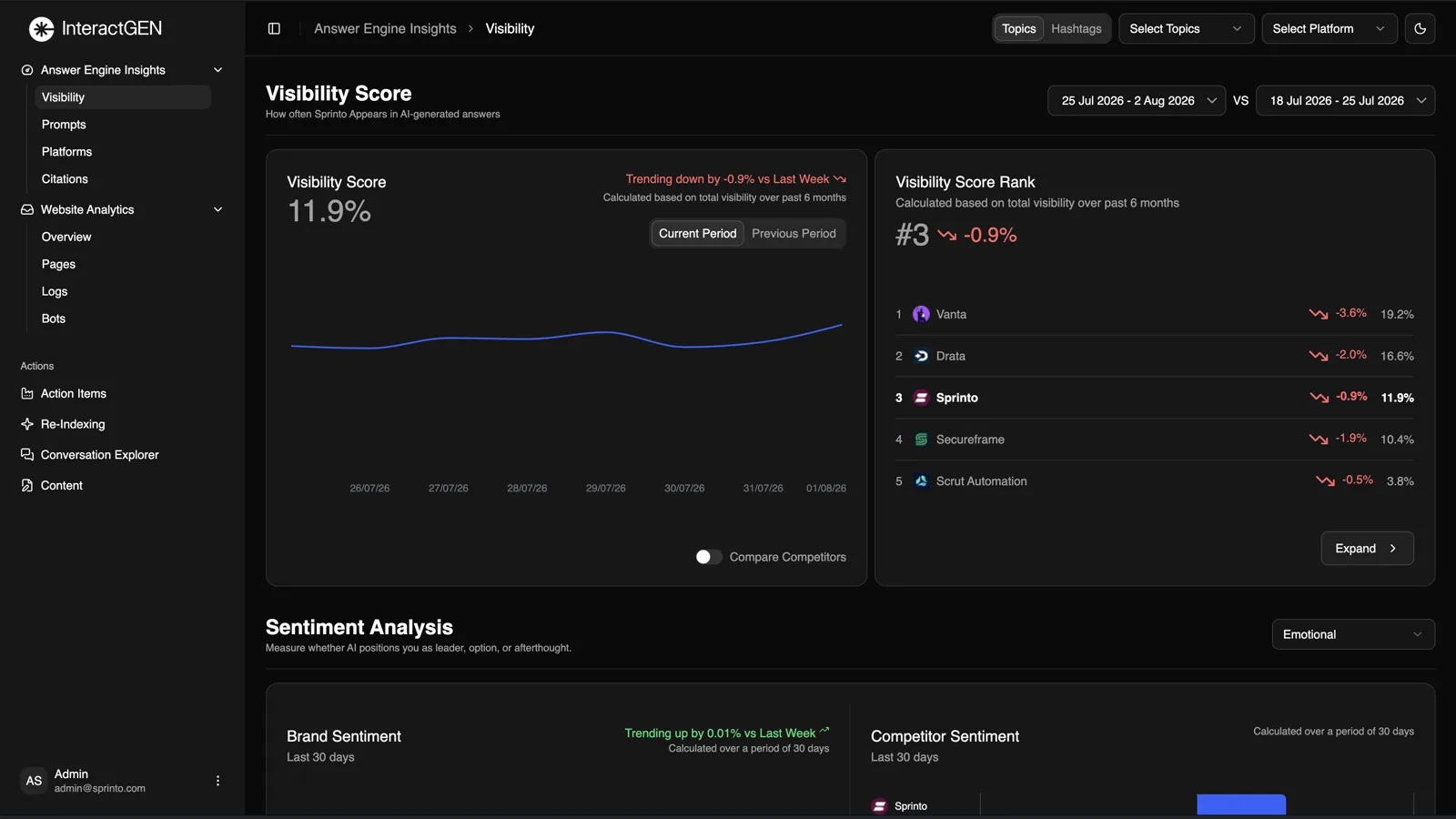Collapse the Answer Engine Insights section
Viewport: 1456px width, 819px height.
coord(218,70)
